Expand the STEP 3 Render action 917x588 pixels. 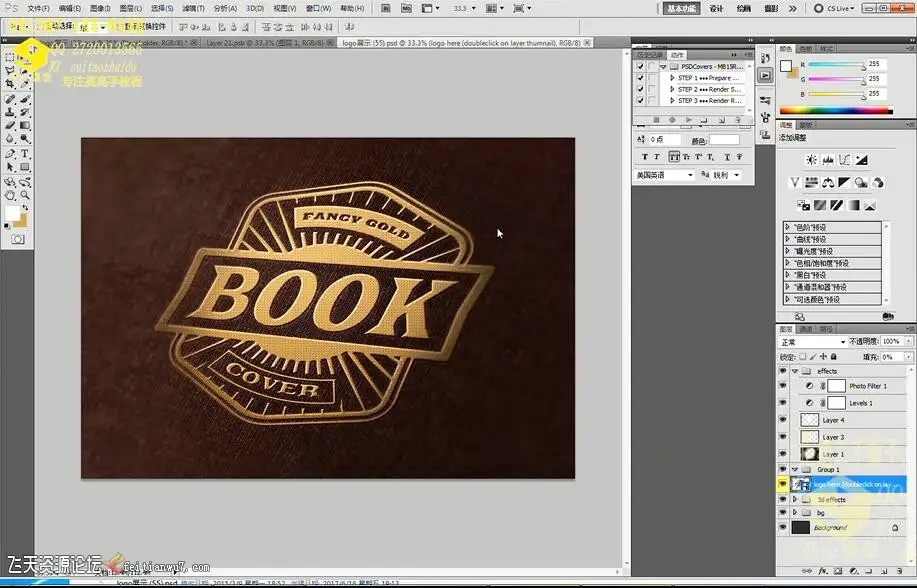[x=672, y=101]
